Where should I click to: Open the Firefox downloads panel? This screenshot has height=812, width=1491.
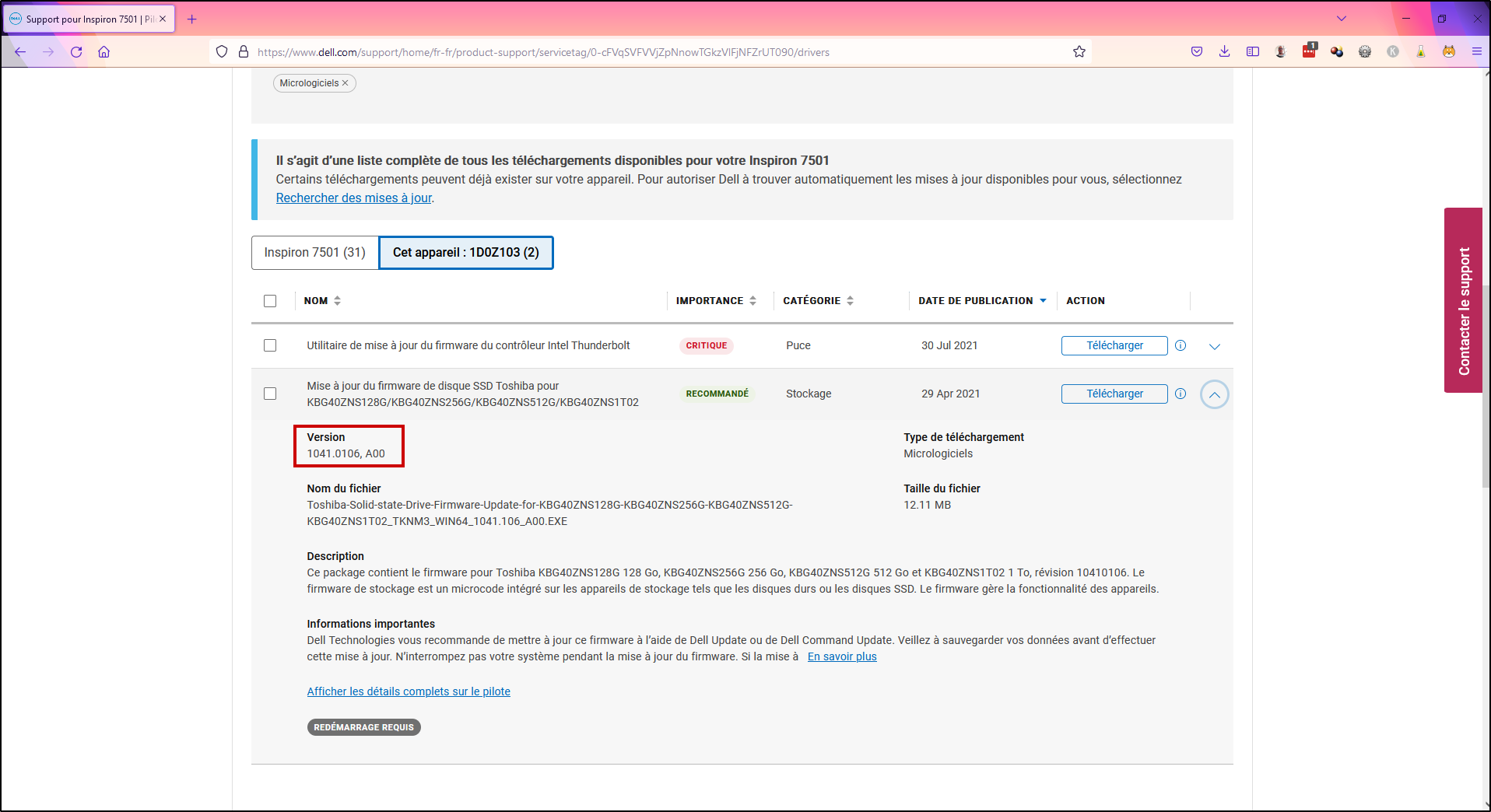tap(1225, 52)
